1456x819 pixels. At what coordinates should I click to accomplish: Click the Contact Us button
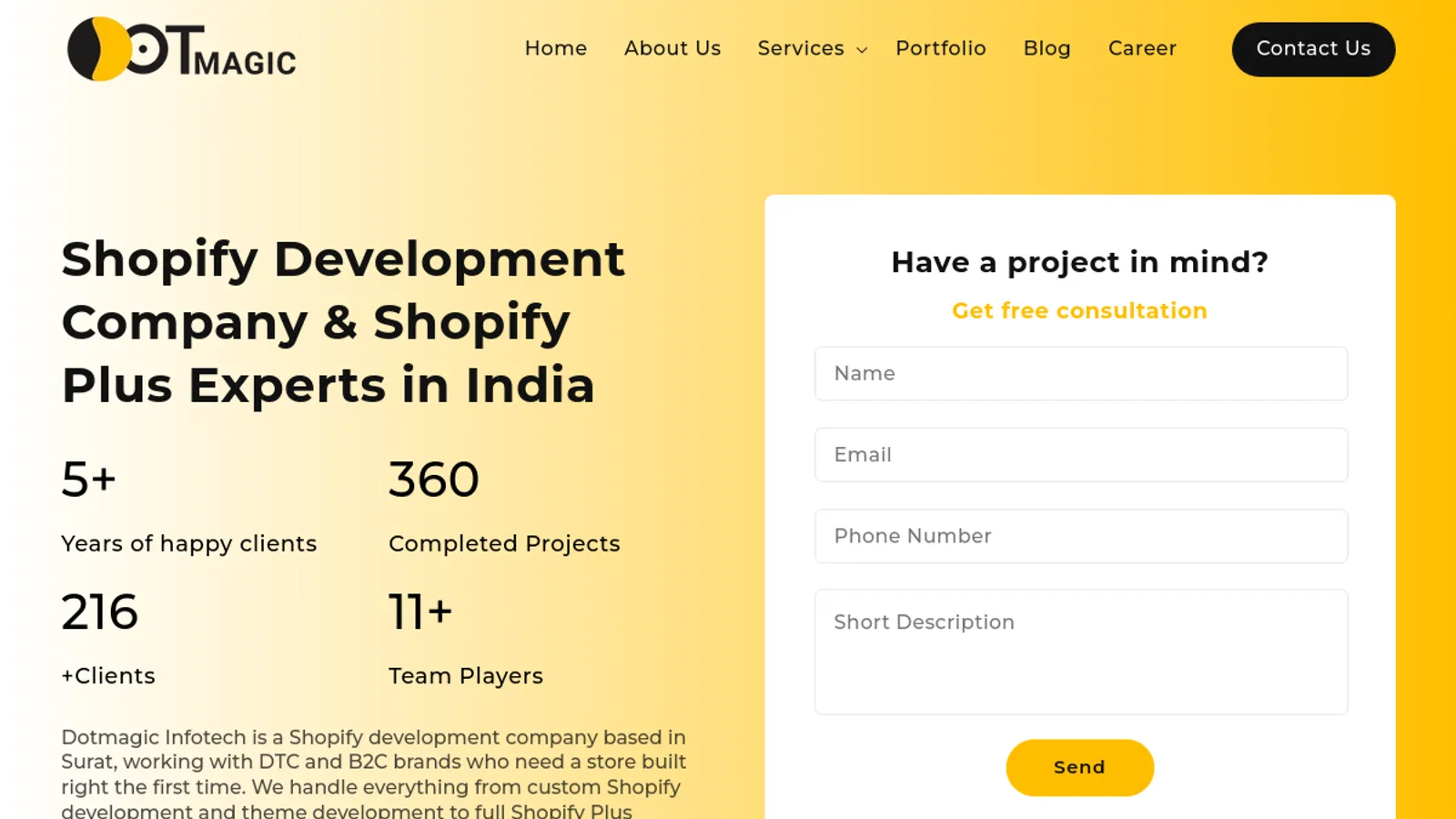(x=1313, y=49)
